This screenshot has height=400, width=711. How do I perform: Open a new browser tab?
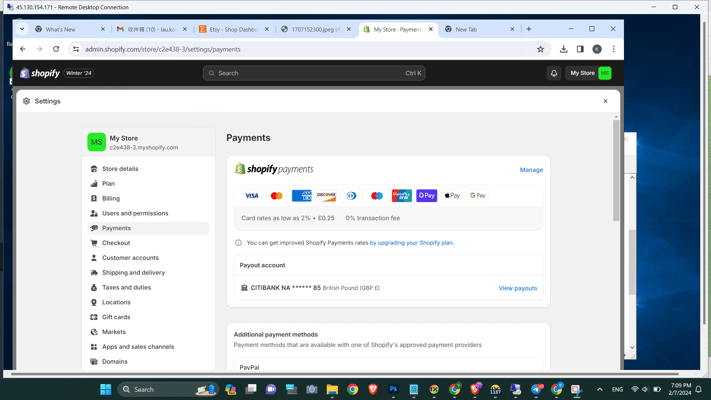529,29
